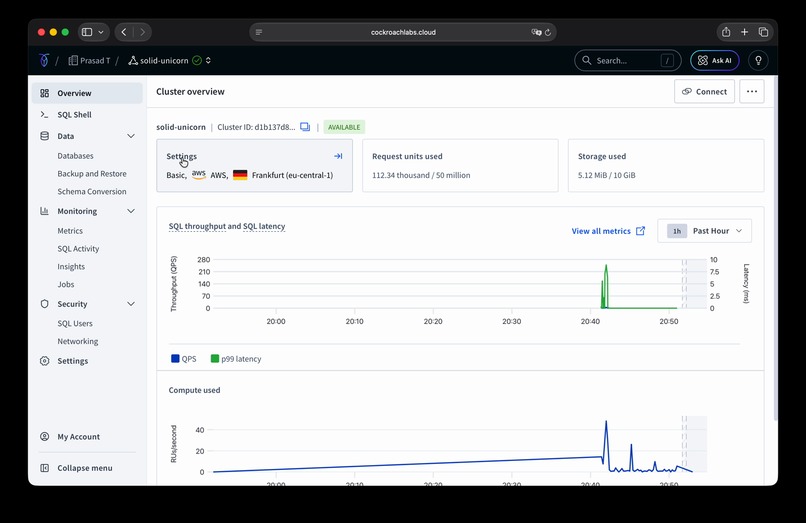Go to Metrics page

pyautogui.click(x=70, y=231)
